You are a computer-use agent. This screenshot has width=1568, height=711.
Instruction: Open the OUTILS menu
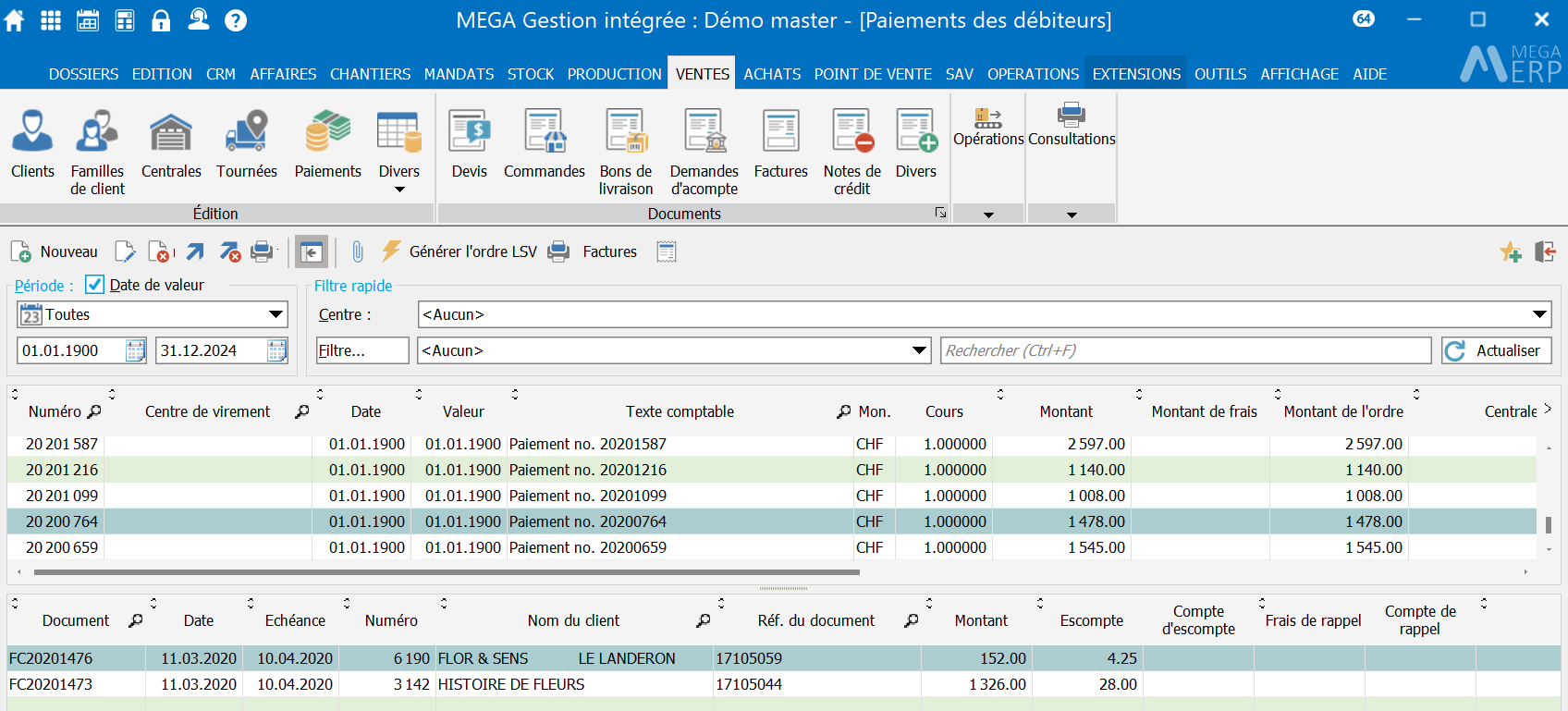(x=1220, y=74)
